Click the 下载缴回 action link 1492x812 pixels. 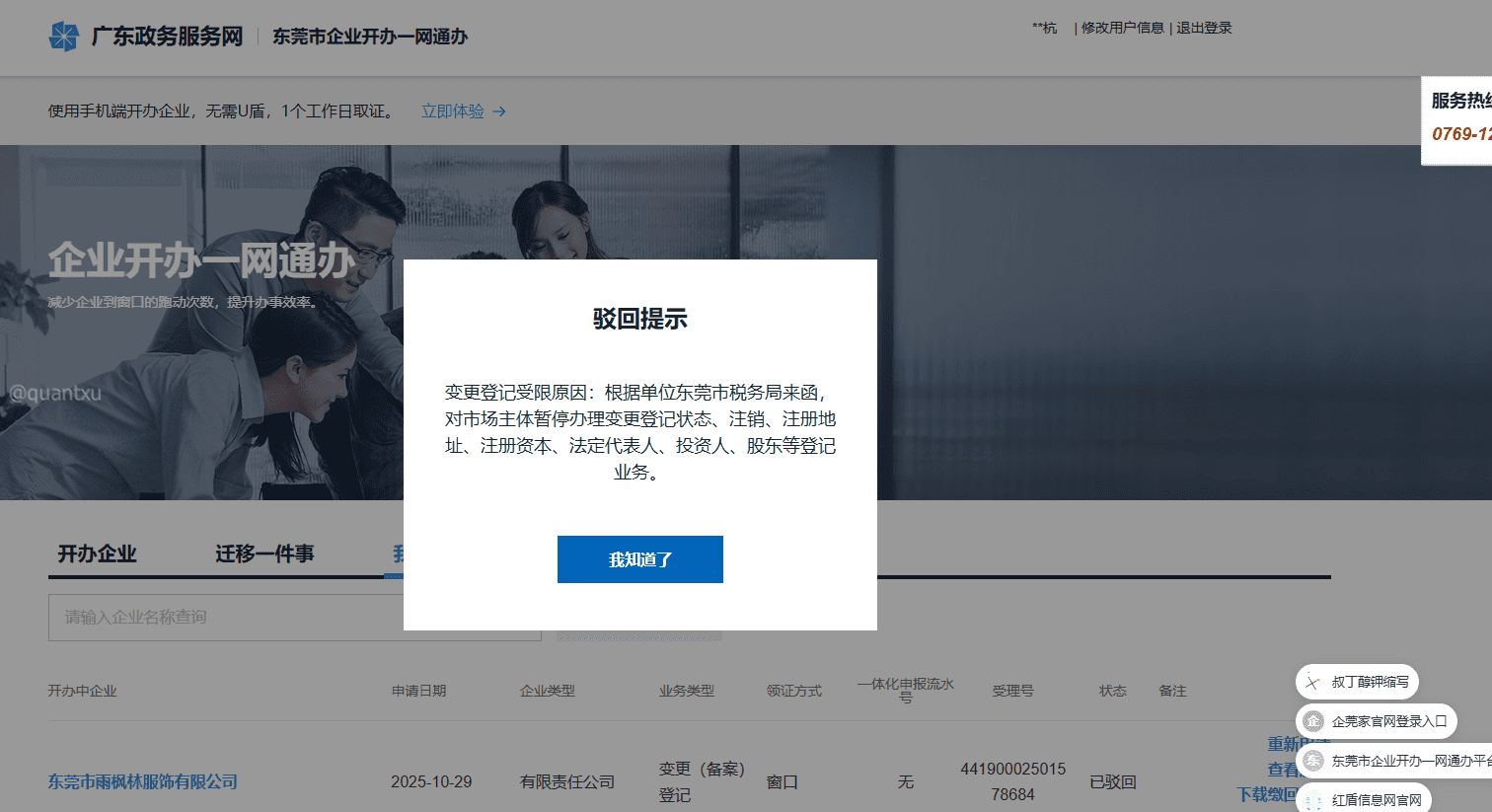coord(1266,794)
